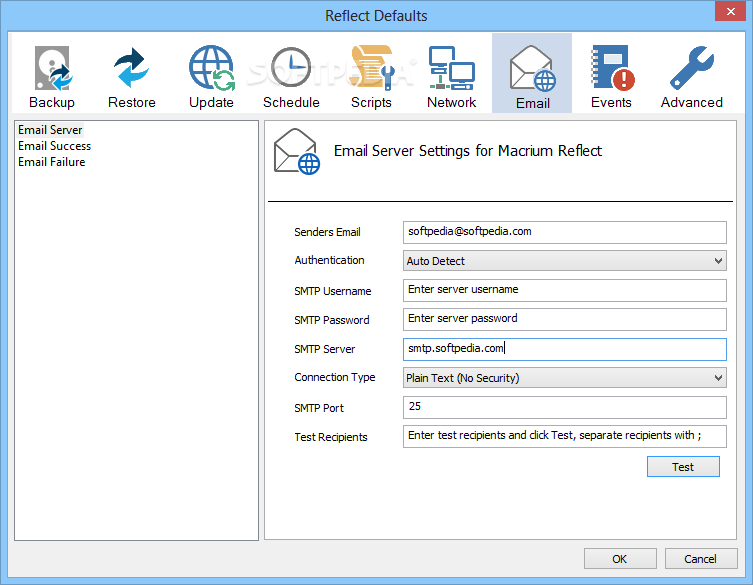Click the SMTP Username field
The image size is (753, 585).
point(564,291)
